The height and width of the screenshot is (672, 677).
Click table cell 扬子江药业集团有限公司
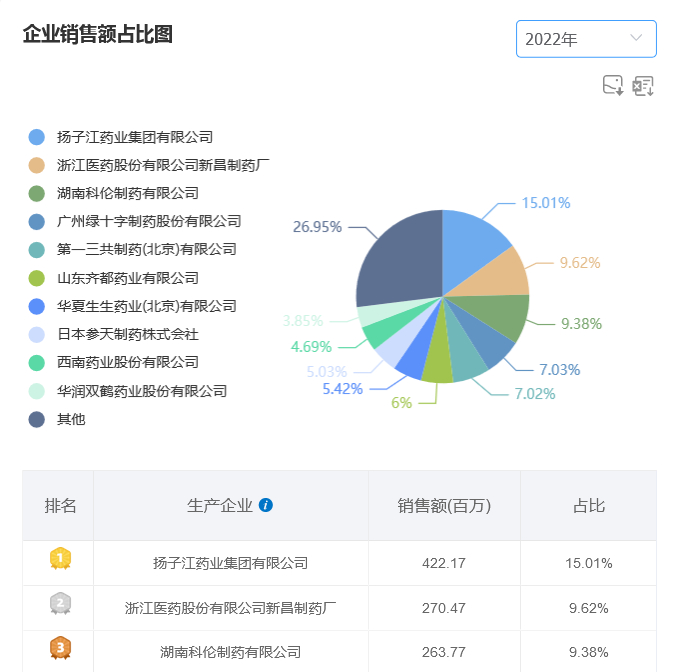click(230, 563)
